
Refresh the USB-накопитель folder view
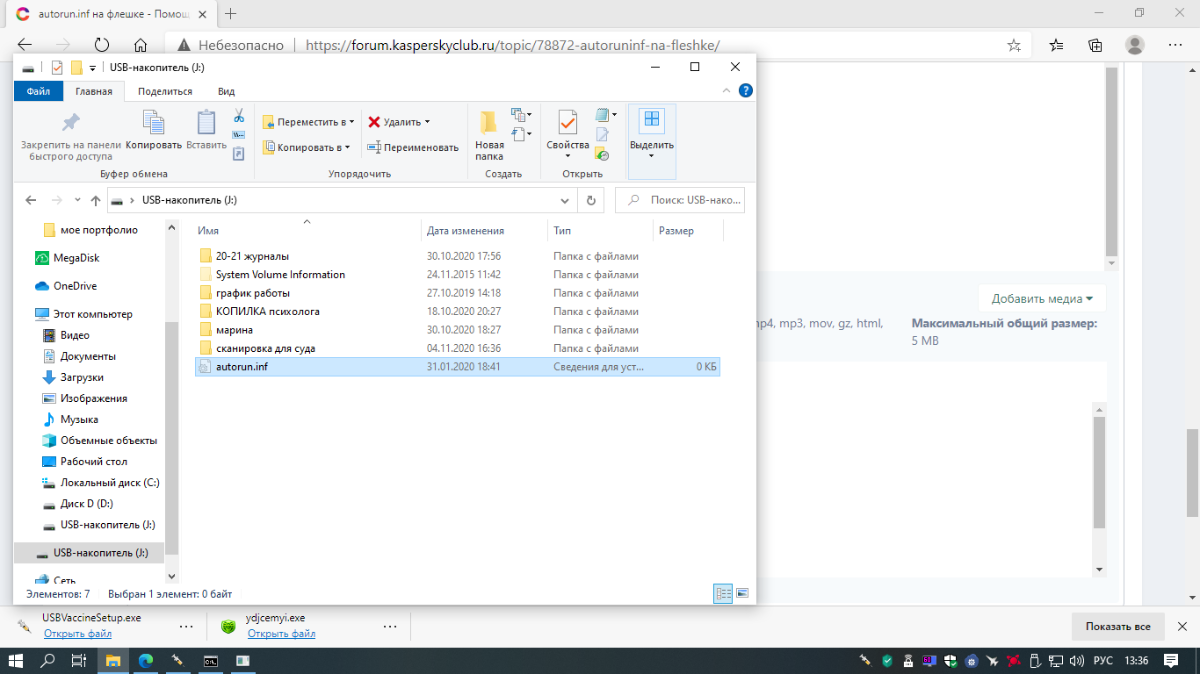click(591, 200)
